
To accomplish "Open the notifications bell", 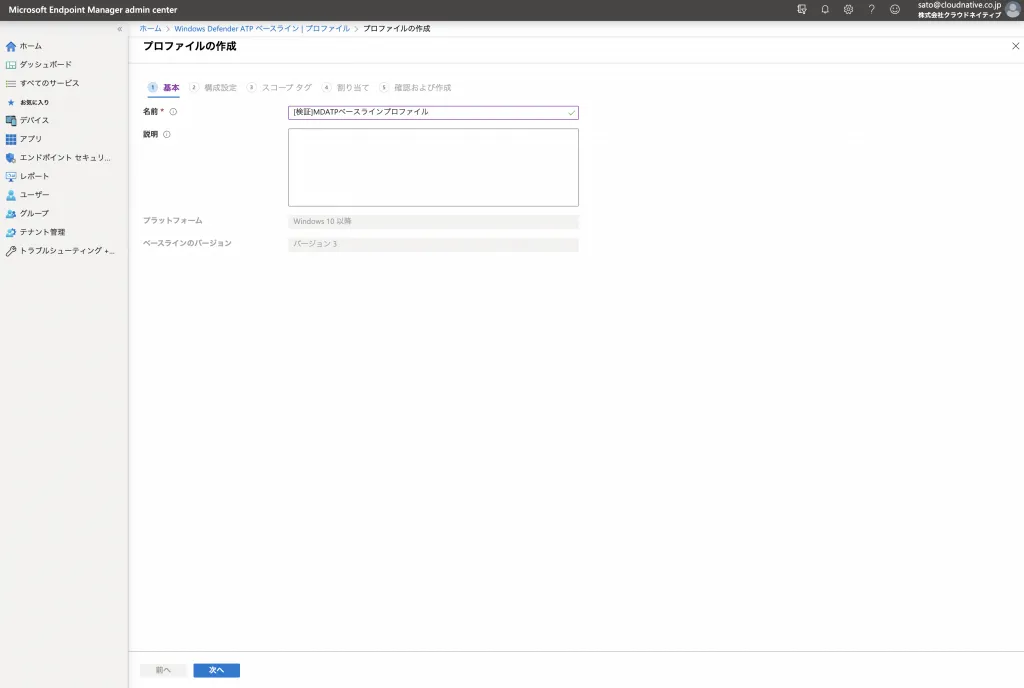I will click(825, 10).
